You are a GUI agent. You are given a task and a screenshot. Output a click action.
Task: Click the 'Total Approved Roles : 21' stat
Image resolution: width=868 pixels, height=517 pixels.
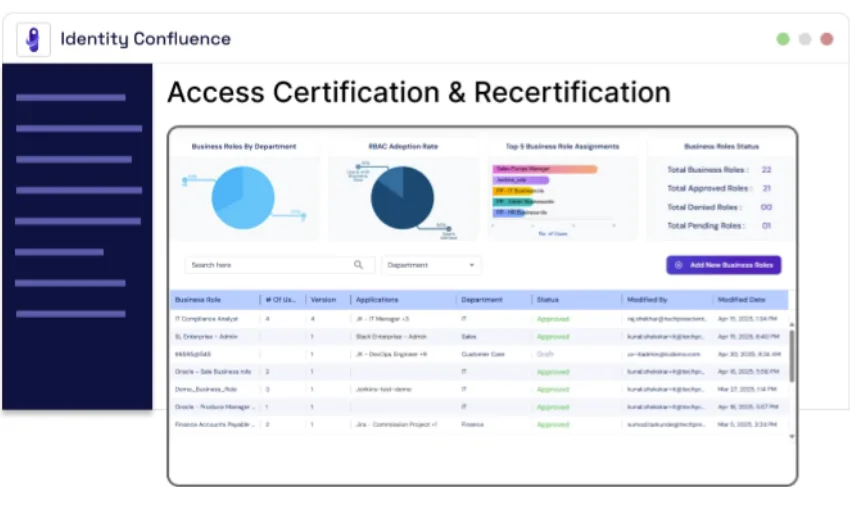719,188
